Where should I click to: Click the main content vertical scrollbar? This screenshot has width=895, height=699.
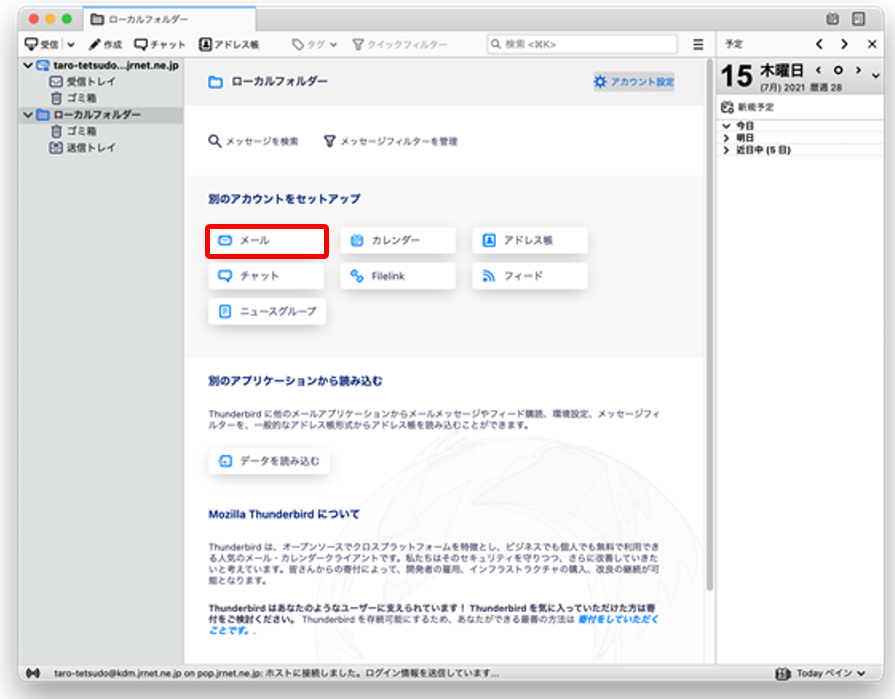[709, 325]
